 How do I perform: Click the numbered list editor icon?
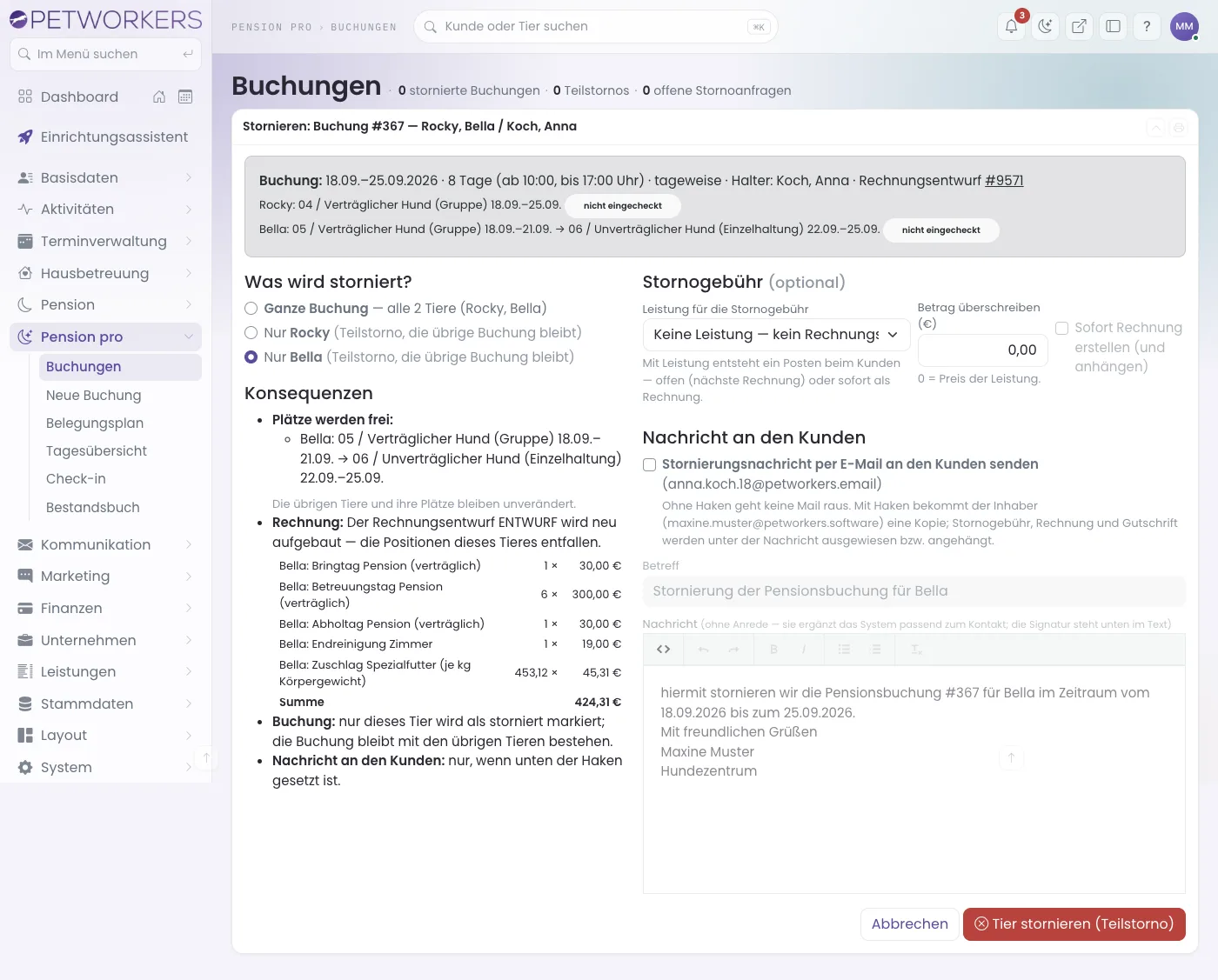(x=875, y=650)
